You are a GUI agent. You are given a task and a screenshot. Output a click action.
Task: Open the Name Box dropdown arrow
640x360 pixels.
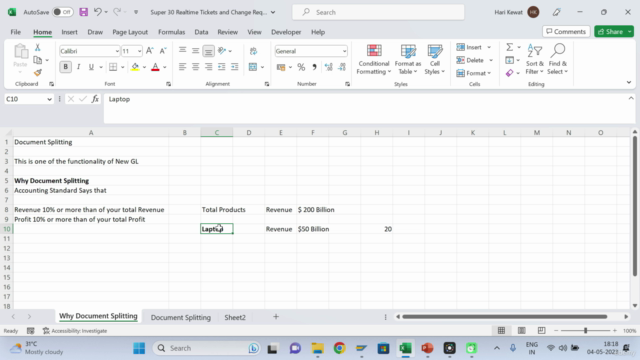49,99
